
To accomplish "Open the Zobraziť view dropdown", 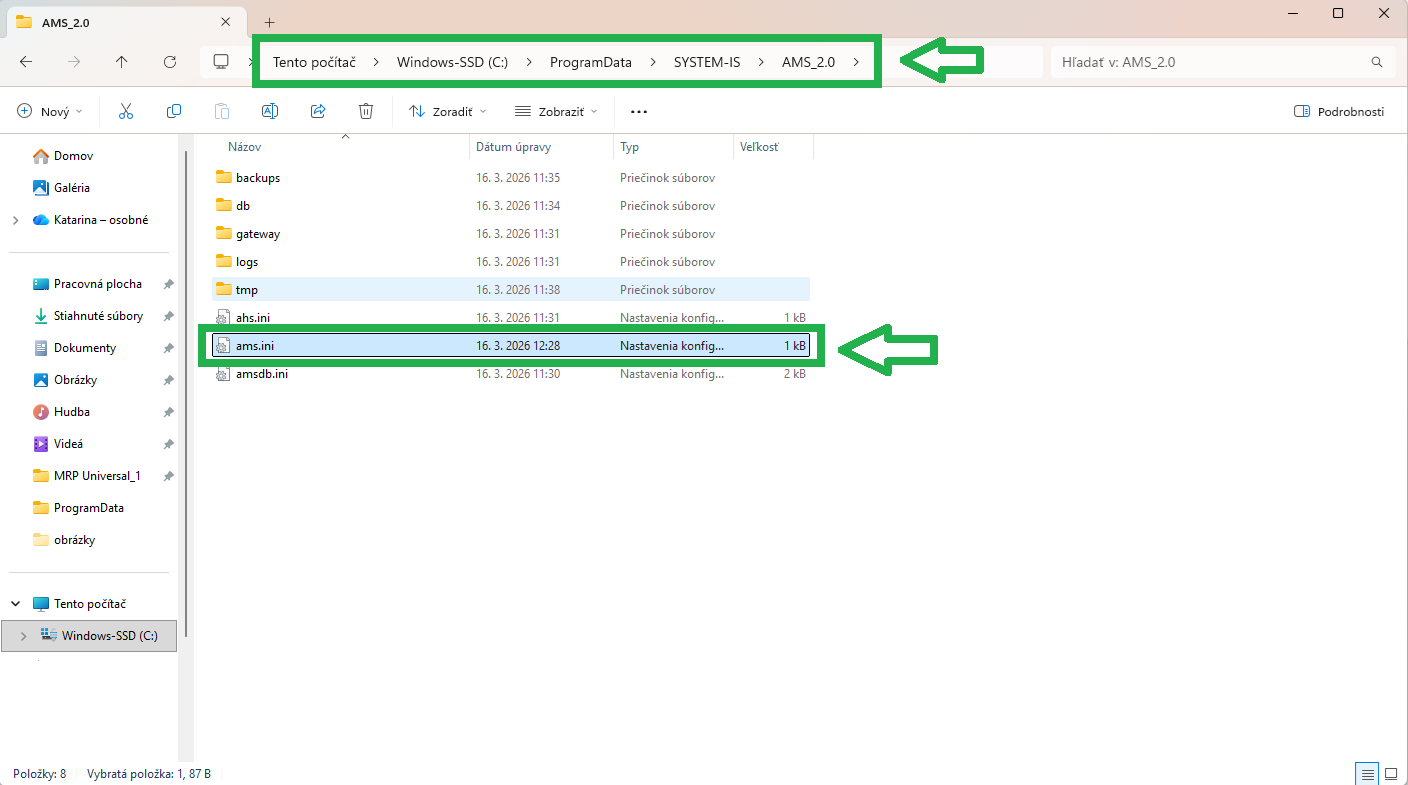I will 556,111.
